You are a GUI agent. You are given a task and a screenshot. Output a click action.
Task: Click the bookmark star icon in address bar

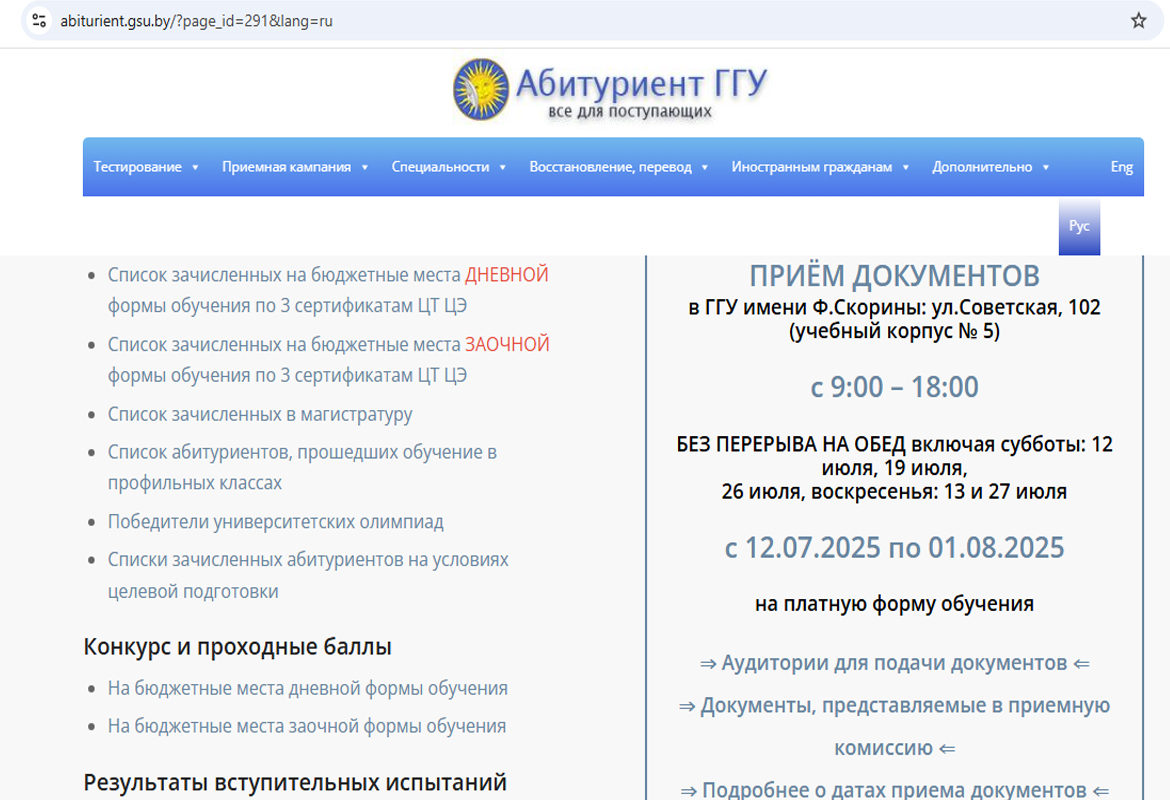(x=1138, y=20)
